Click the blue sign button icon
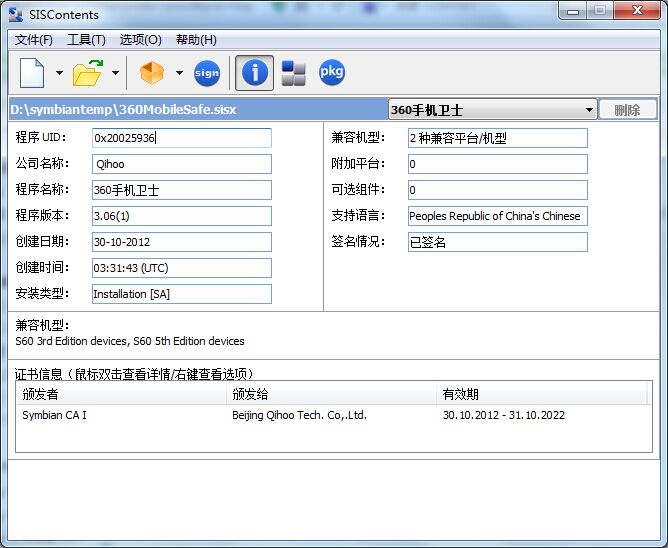The image size is (668, 548). click(x=207, y=73)
